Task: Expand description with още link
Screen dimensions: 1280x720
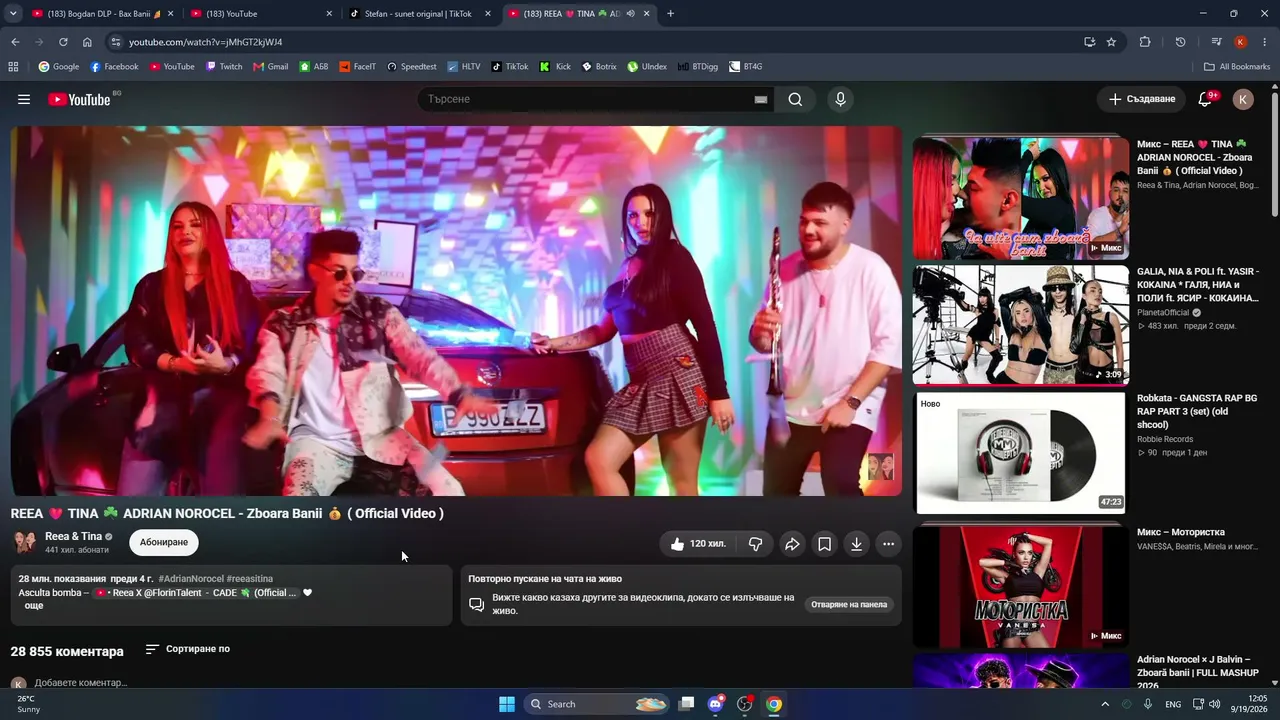Action: [x=33, y=606]
